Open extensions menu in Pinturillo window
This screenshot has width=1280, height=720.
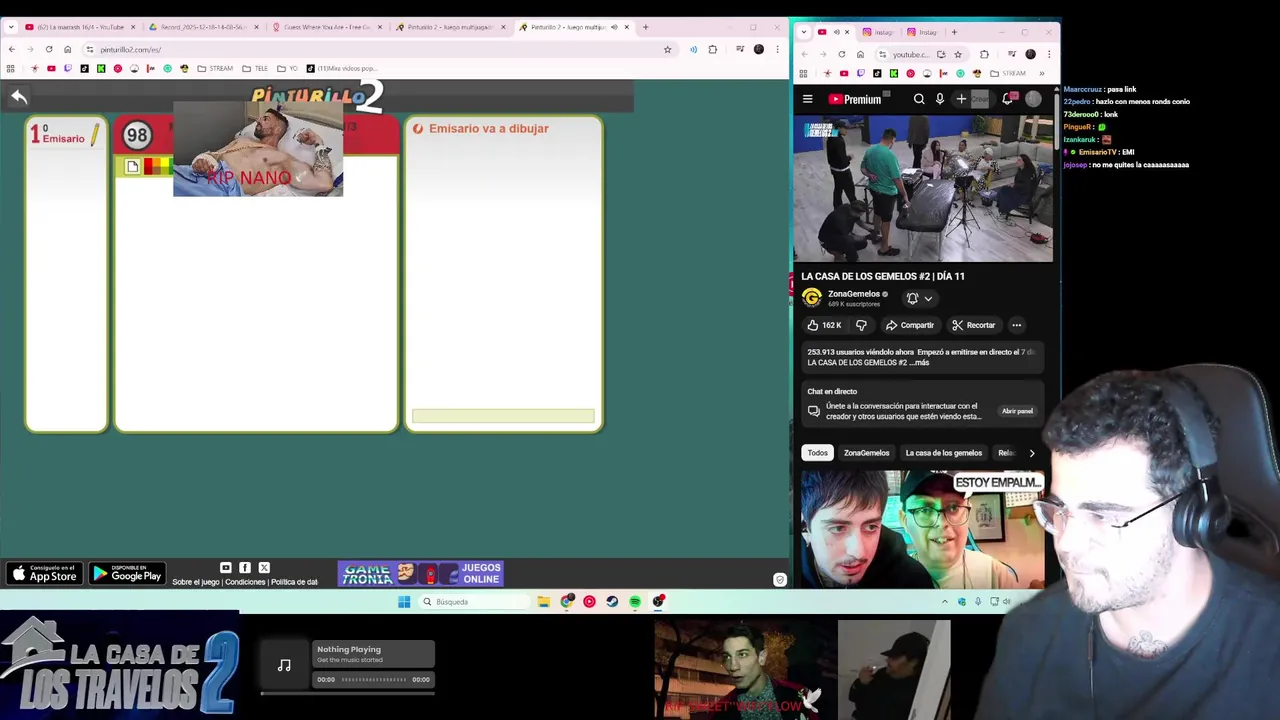(712, 49)
